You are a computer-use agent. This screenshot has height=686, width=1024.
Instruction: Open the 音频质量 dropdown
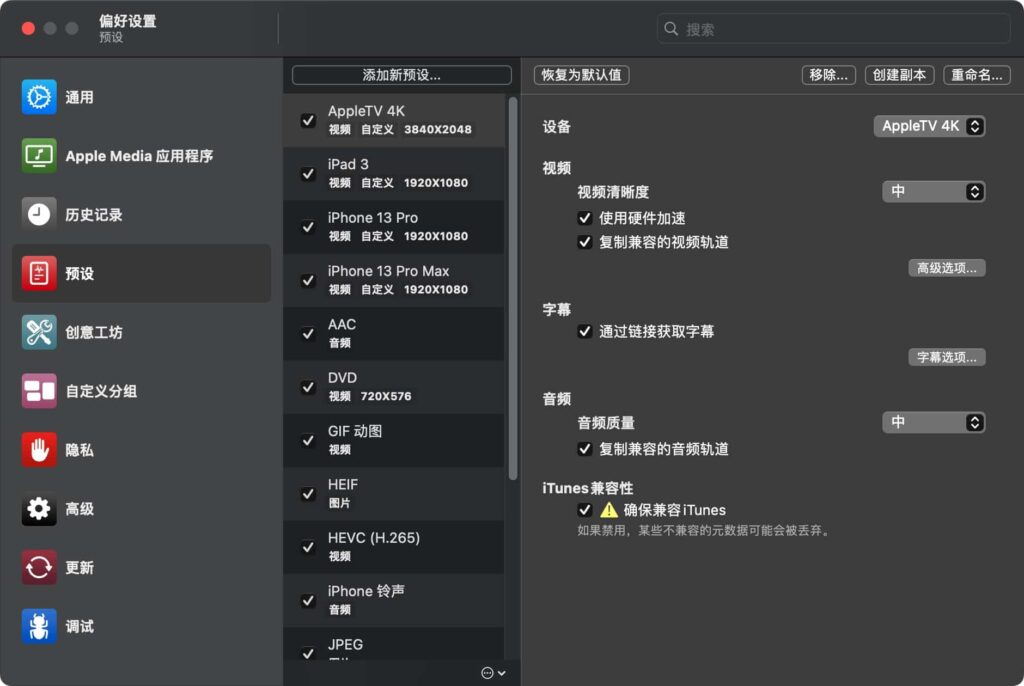click(x=933, y=422)
